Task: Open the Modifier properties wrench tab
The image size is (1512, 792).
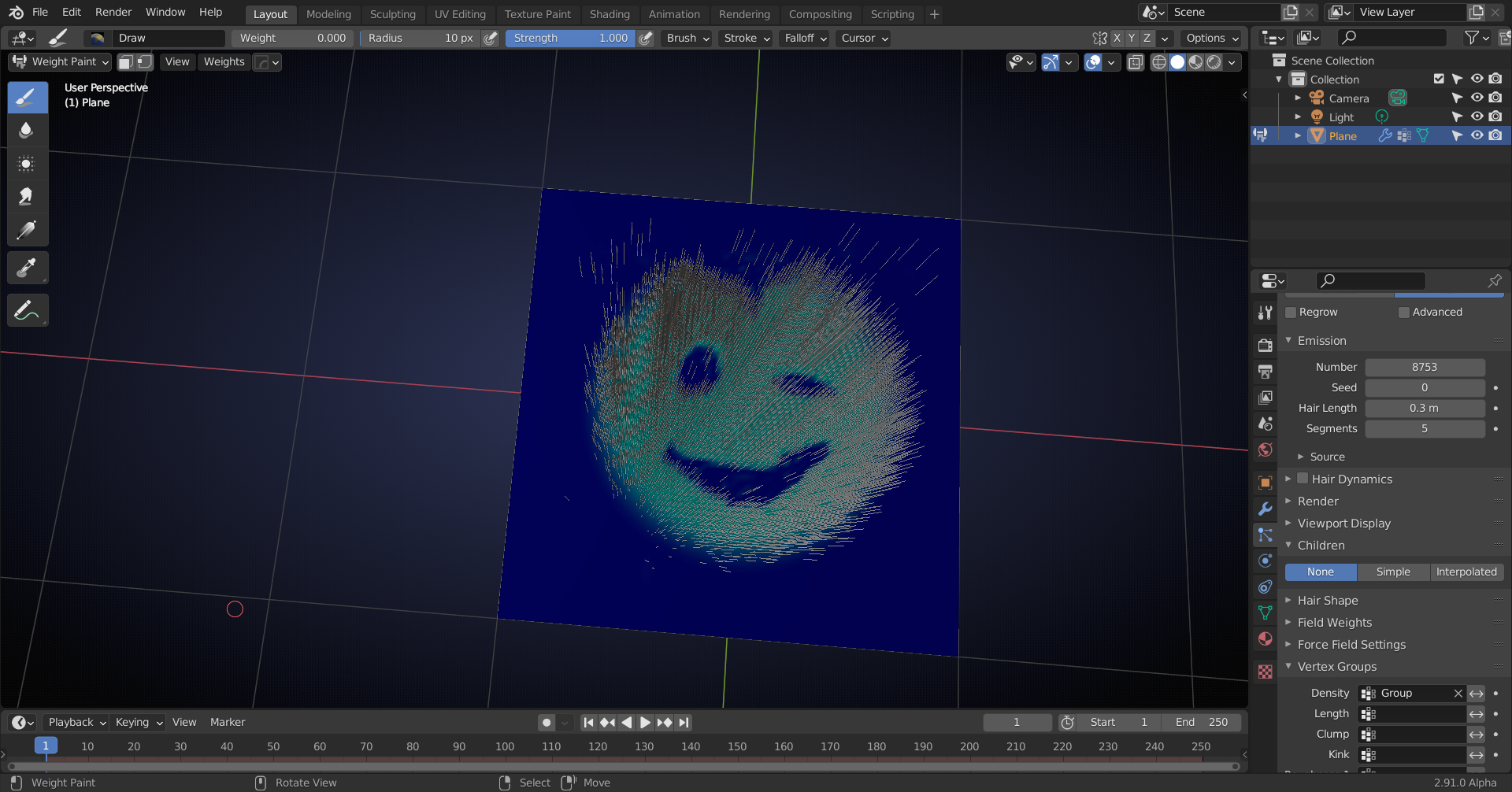Action: point(1265,509)
